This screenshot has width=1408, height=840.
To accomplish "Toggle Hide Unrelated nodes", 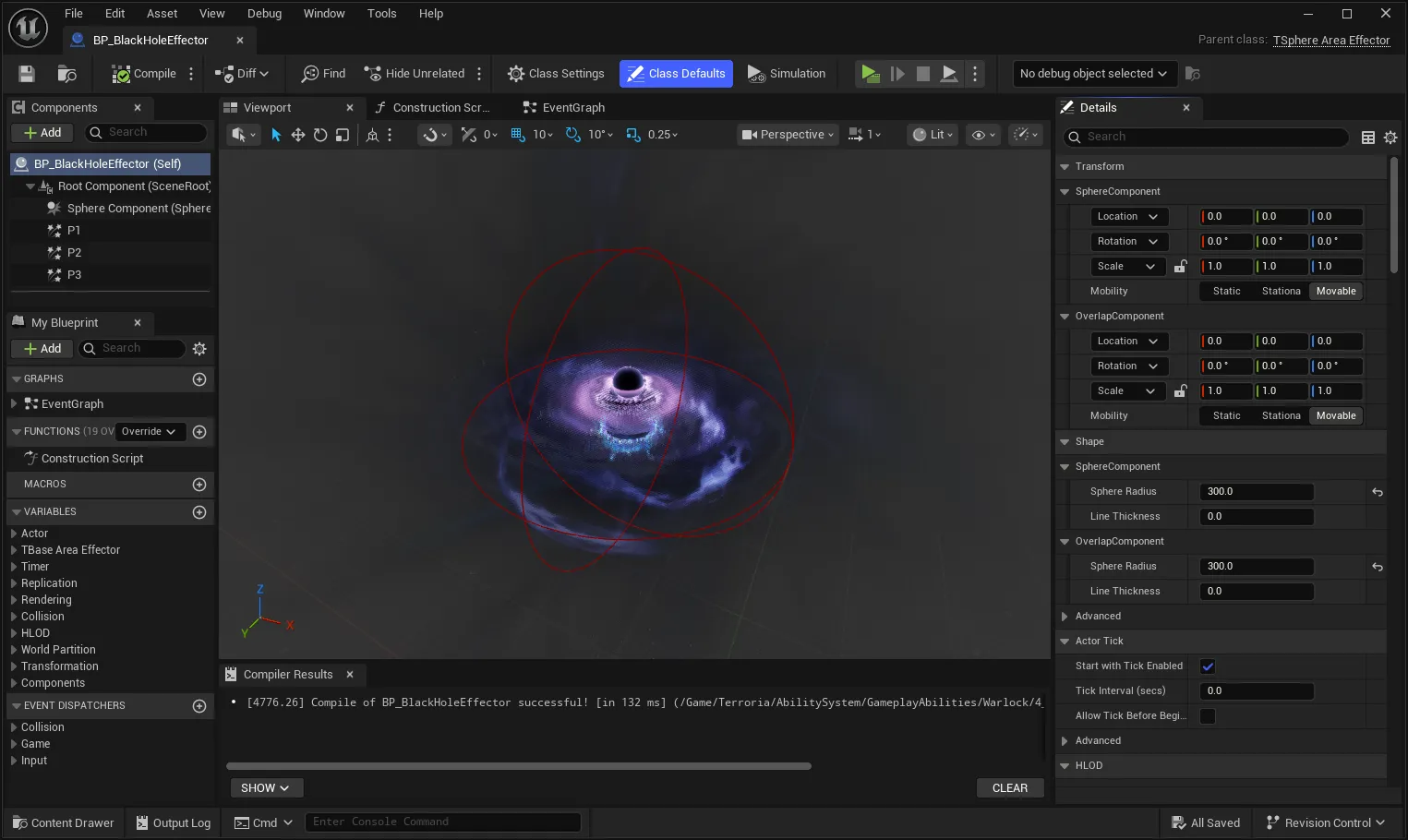I will tap(415, 74).
